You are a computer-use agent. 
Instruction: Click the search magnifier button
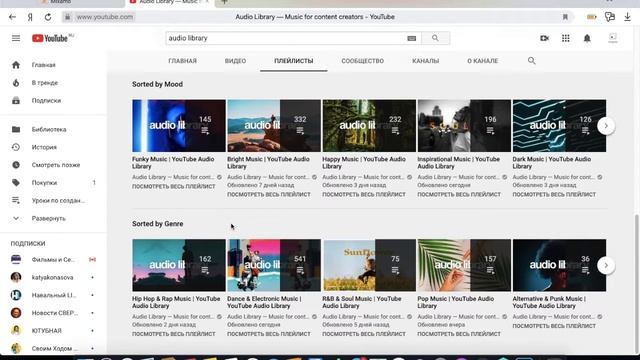coord(435,38)
